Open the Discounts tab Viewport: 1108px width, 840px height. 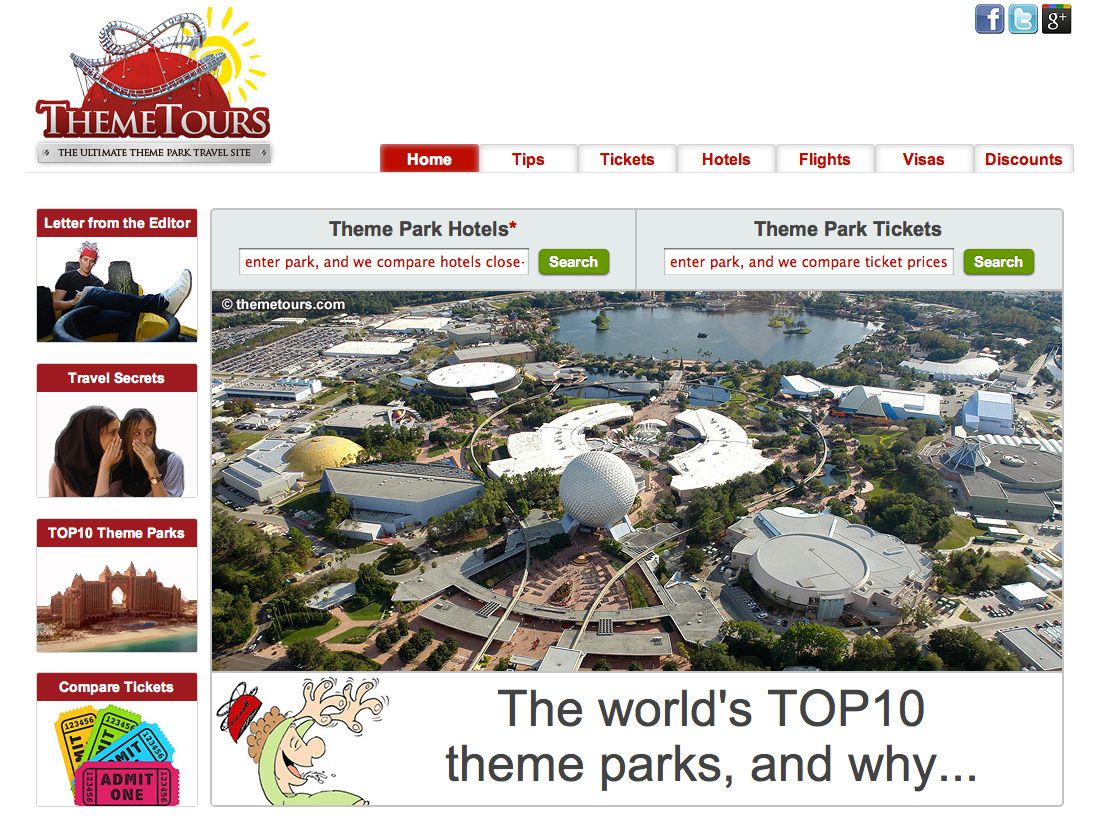1023,159
